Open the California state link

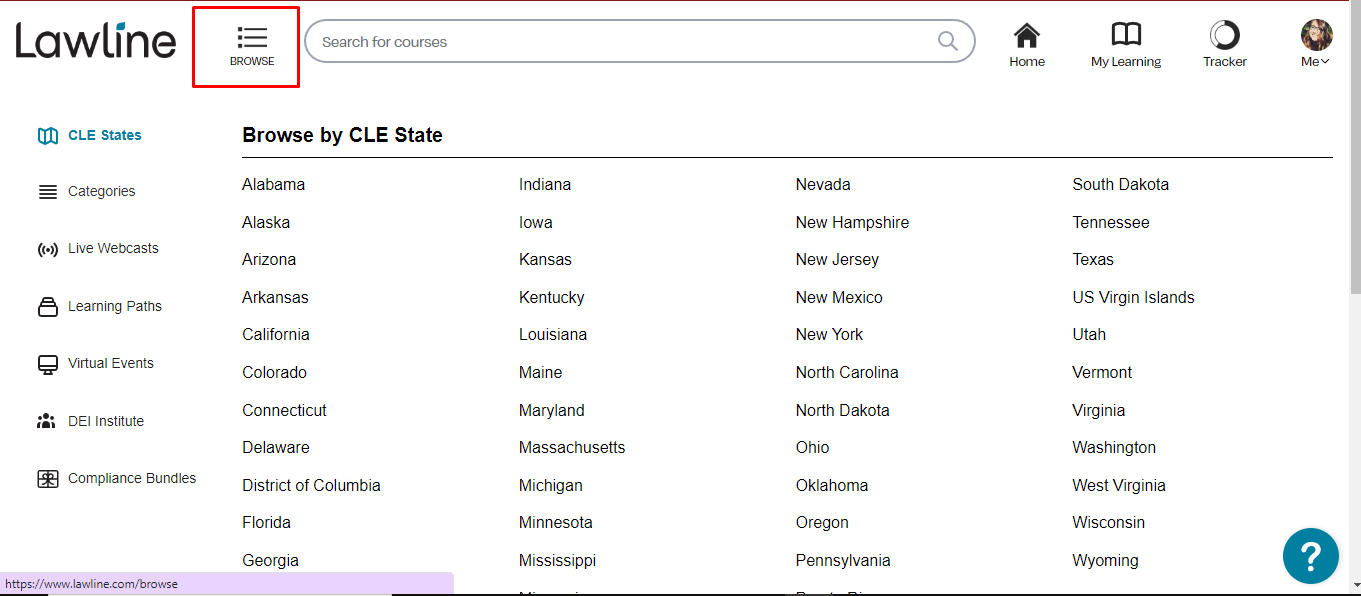click(x=276, y=334)
